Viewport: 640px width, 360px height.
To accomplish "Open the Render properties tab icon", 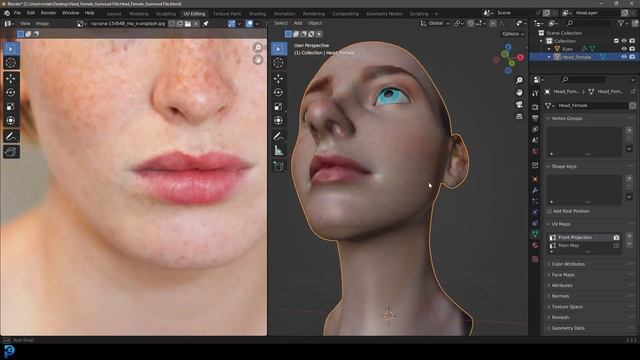I will point(535,107).
